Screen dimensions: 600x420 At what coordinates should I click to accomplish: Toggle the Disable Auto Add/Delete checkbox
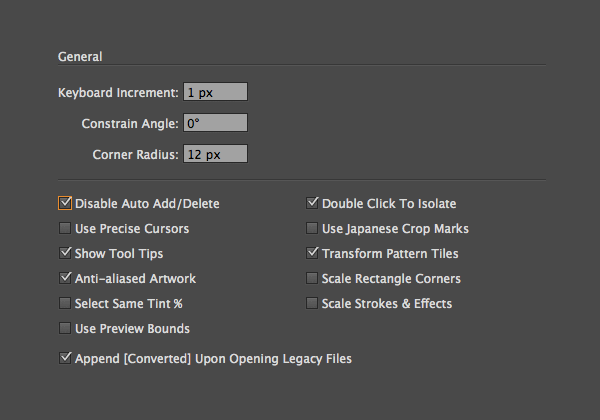tap(66, 203)
